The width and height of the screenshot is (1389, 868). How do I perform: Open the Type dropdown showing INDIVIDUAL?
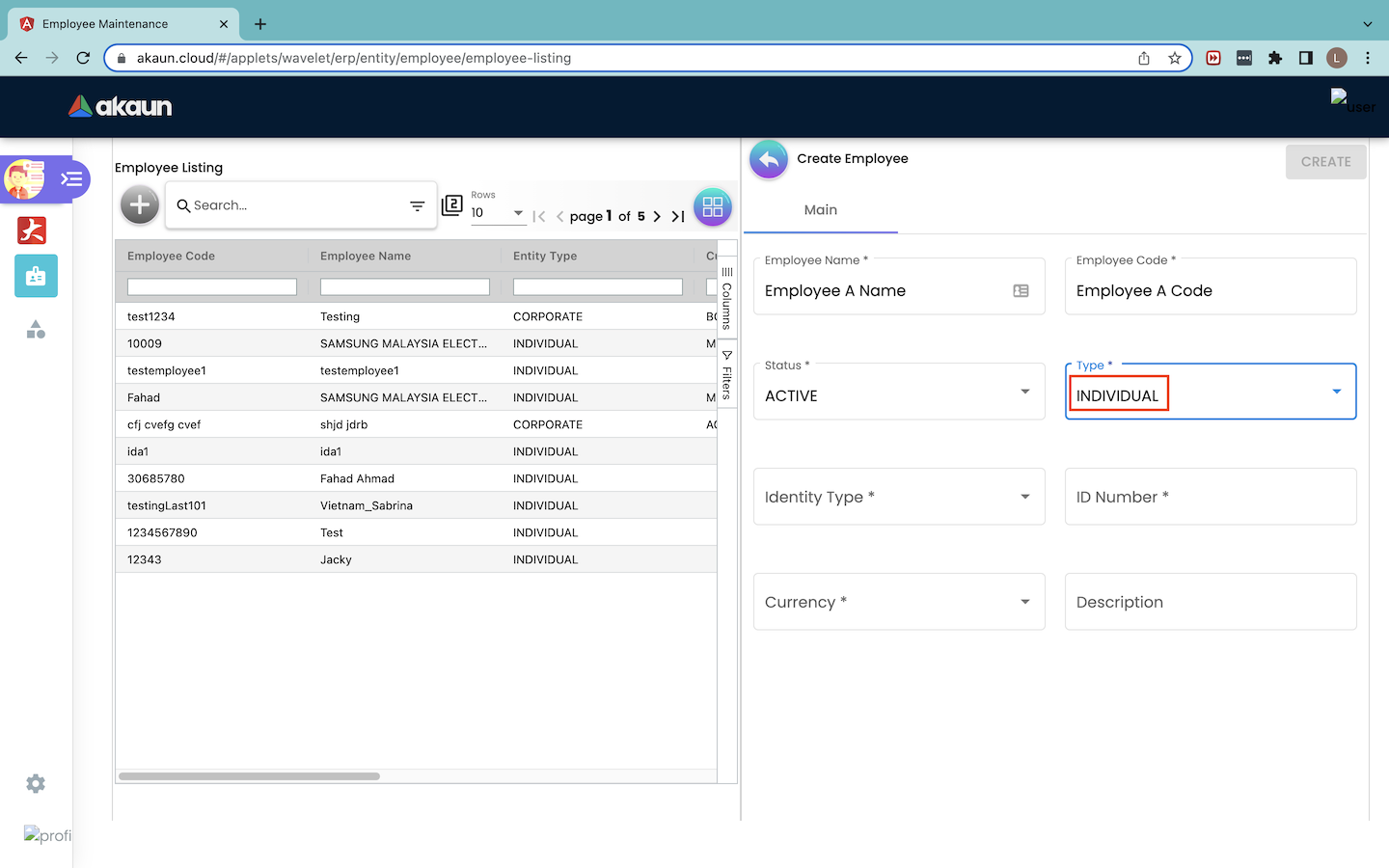(1336, 392)
